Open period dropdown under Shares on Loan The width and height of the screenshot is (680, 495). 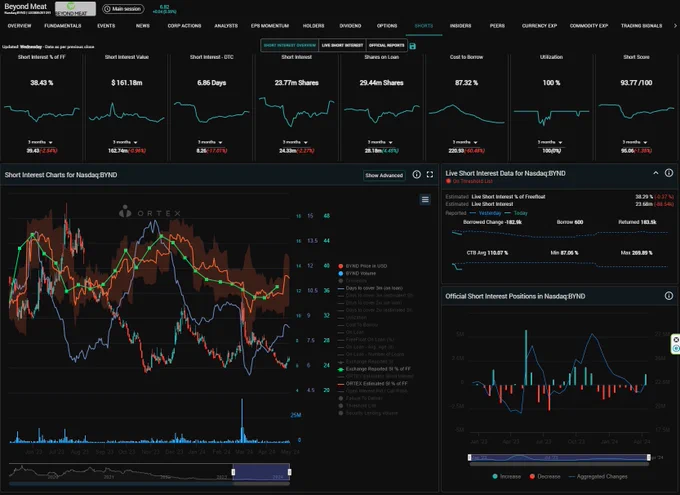[x=380, y=142]
